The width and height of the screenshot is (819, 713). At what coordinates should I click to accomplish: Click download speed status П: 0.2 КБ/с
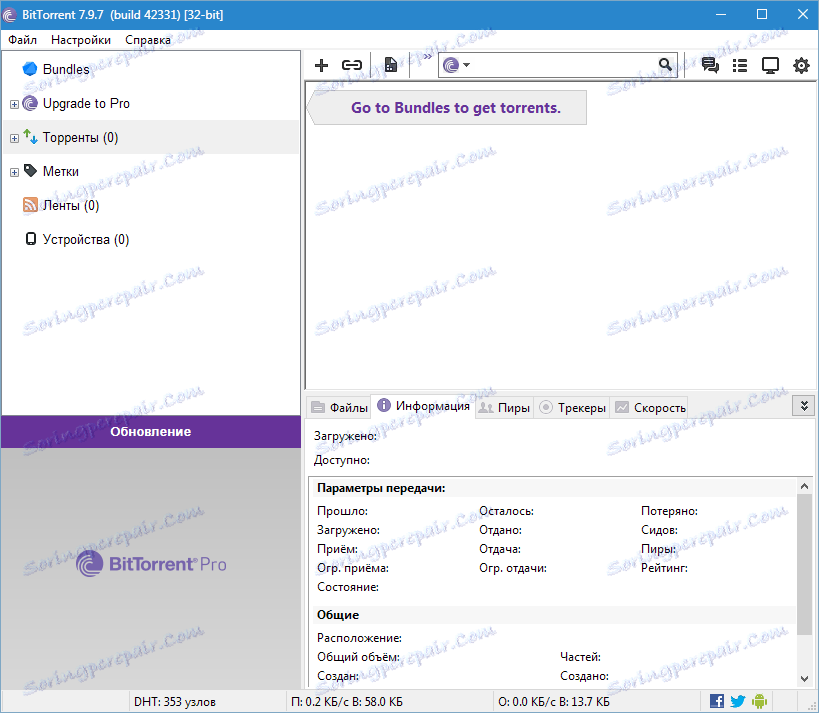(x=347, y=702)
